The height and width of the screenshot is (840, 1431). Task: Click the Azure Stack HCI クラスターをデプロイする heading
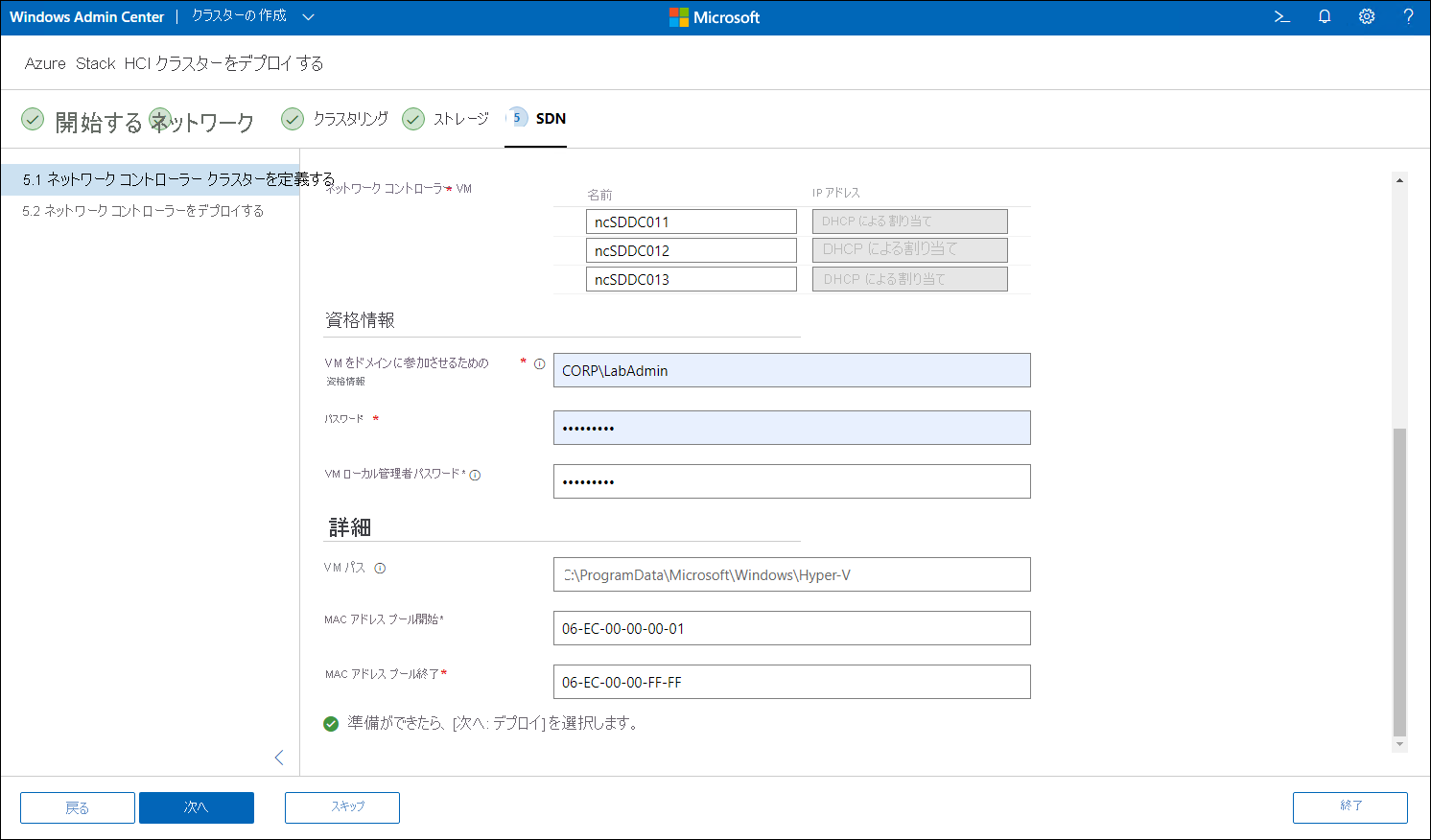(x=174, y=63)
